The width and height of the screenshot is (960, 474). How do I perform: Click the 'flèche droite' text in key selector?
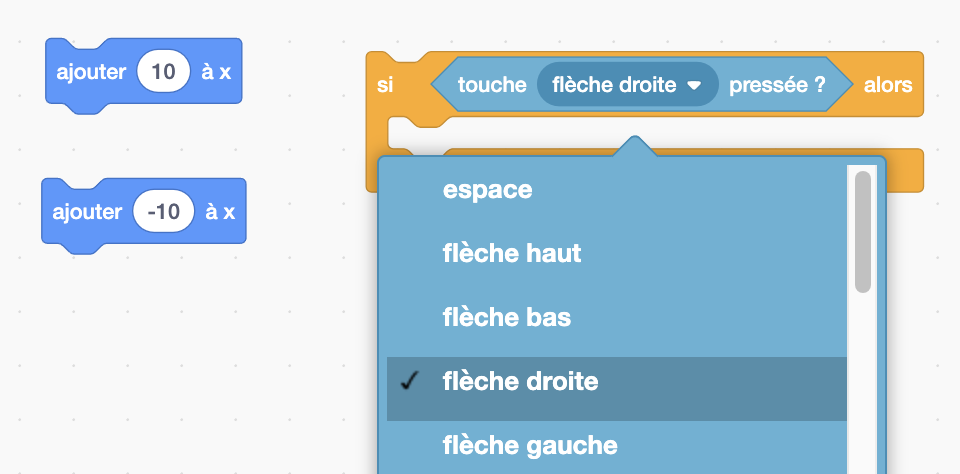[614, 85]
